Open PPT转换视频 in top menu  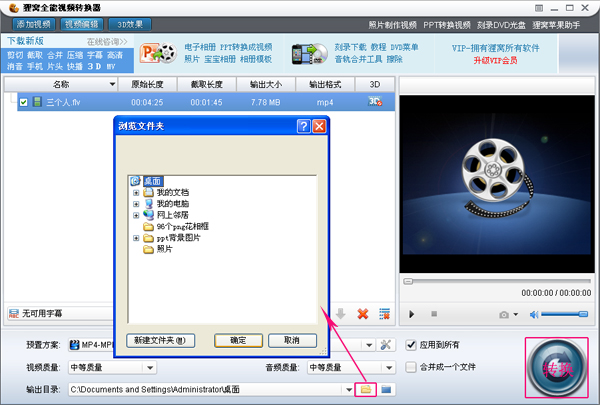pyautogui.click(x=447, y=25)
